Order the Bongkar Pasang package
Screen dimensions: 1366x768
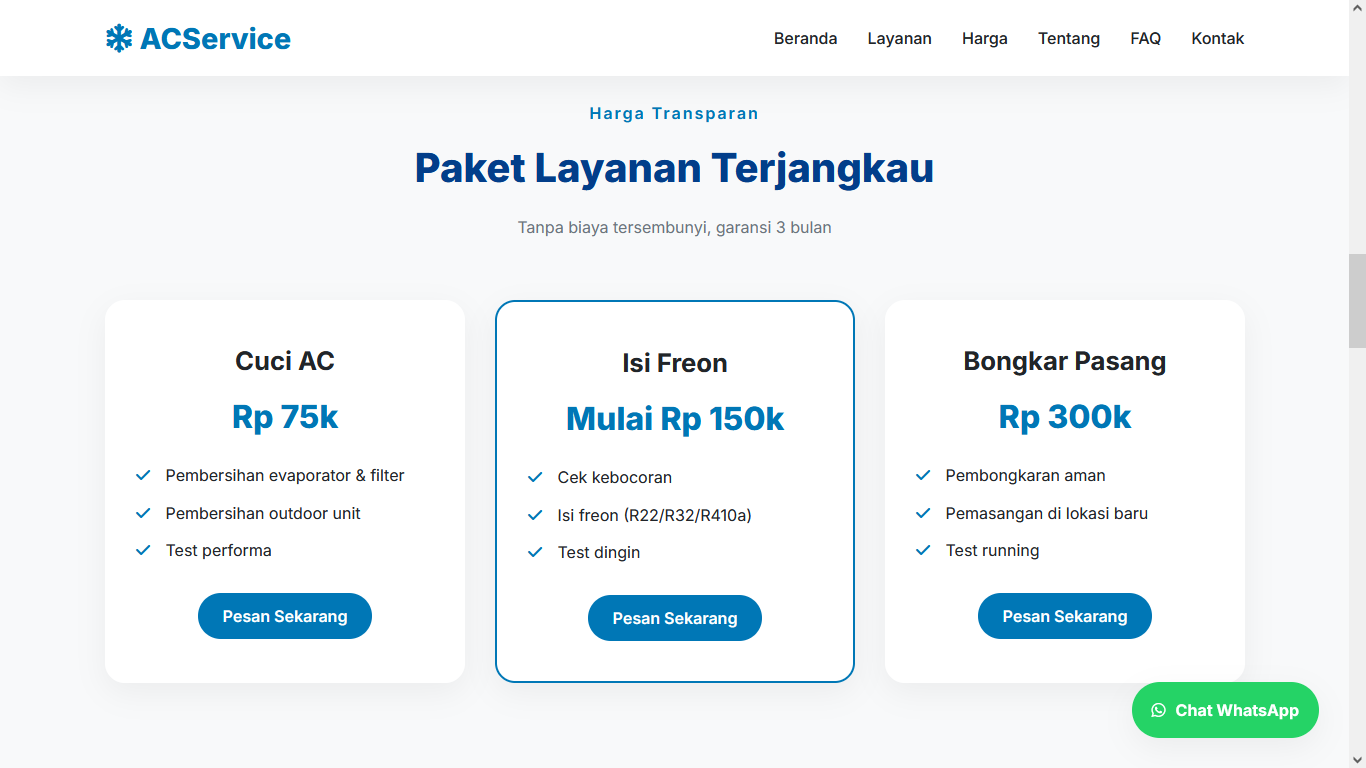click(1064, 616)
